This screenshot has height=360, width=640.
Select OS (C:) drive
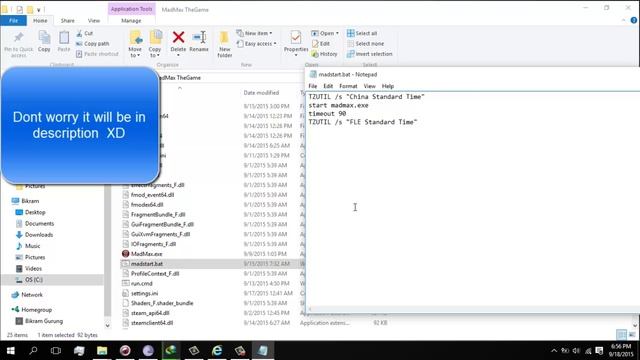click(34, 280)
